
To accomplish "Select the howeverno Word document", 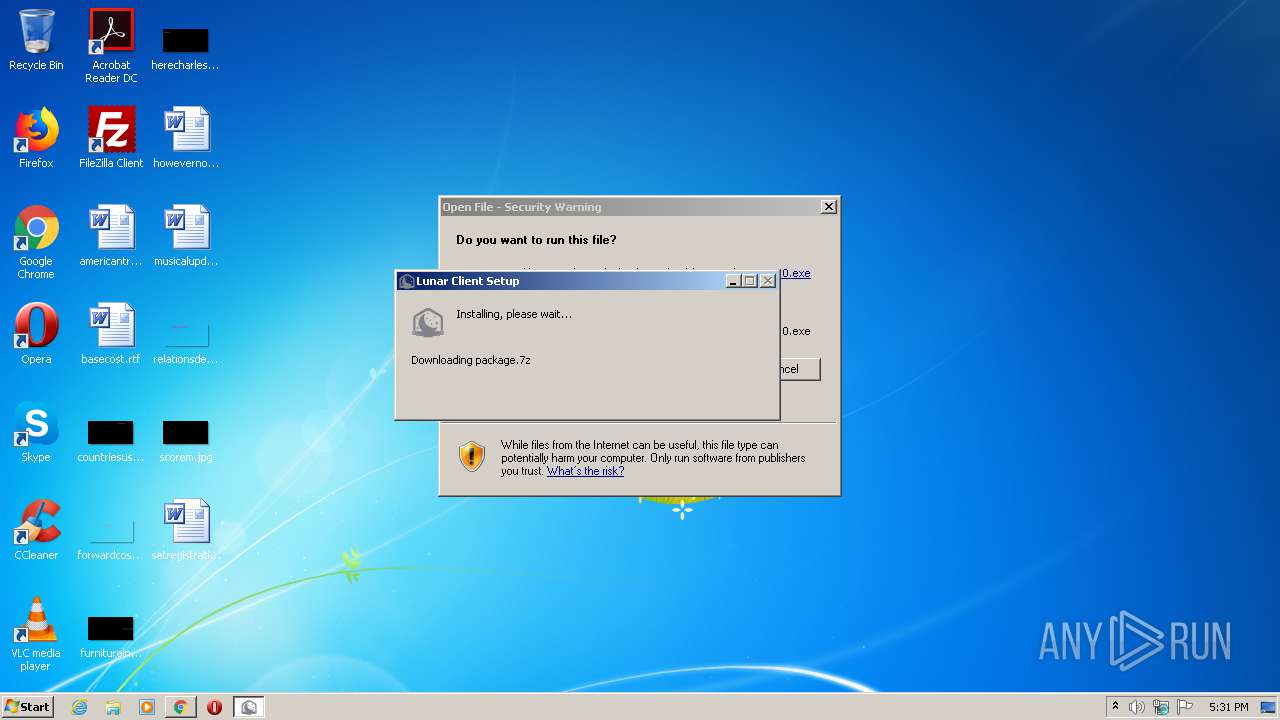I will pos(186,138).
